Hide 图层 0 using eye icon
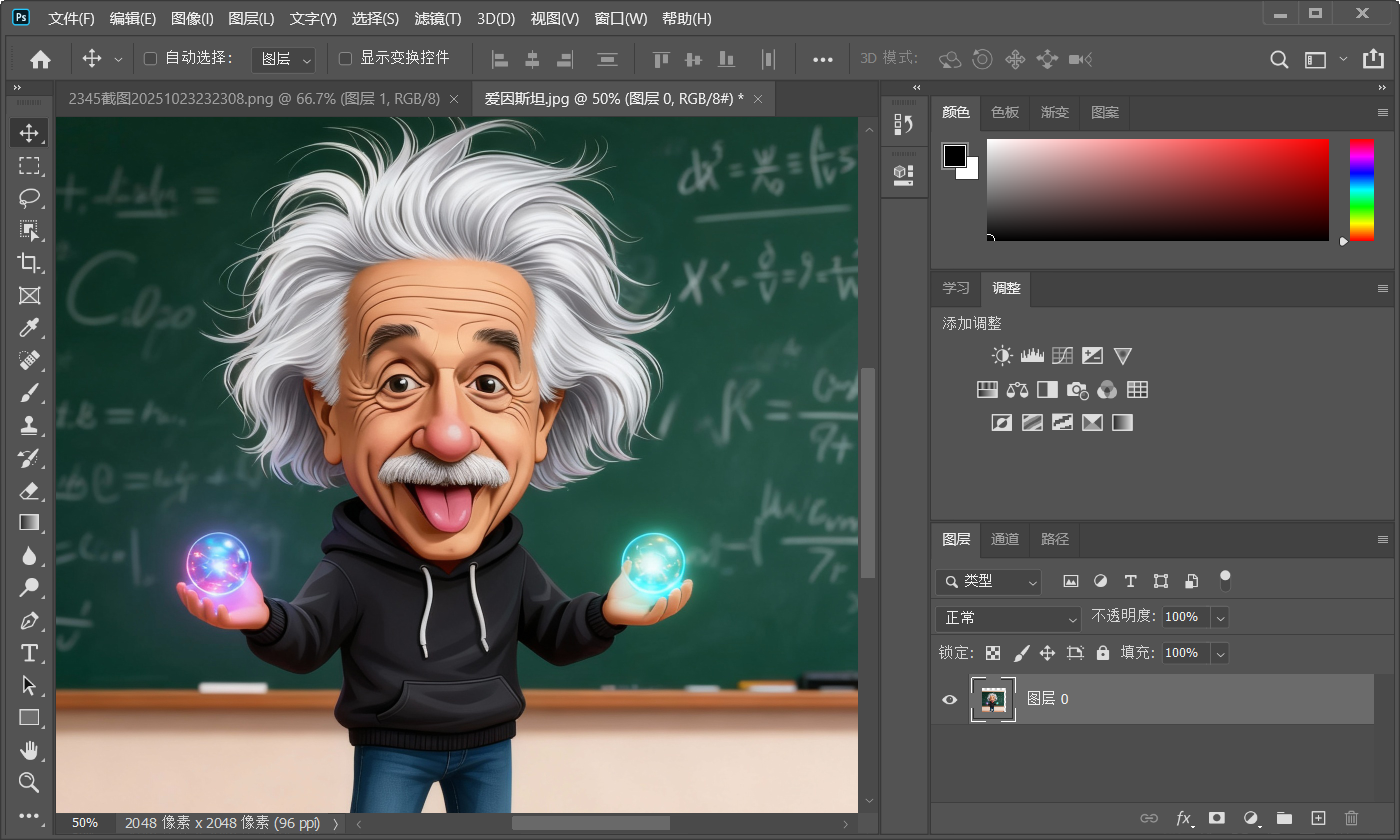1400x840 pixels. 950,699
